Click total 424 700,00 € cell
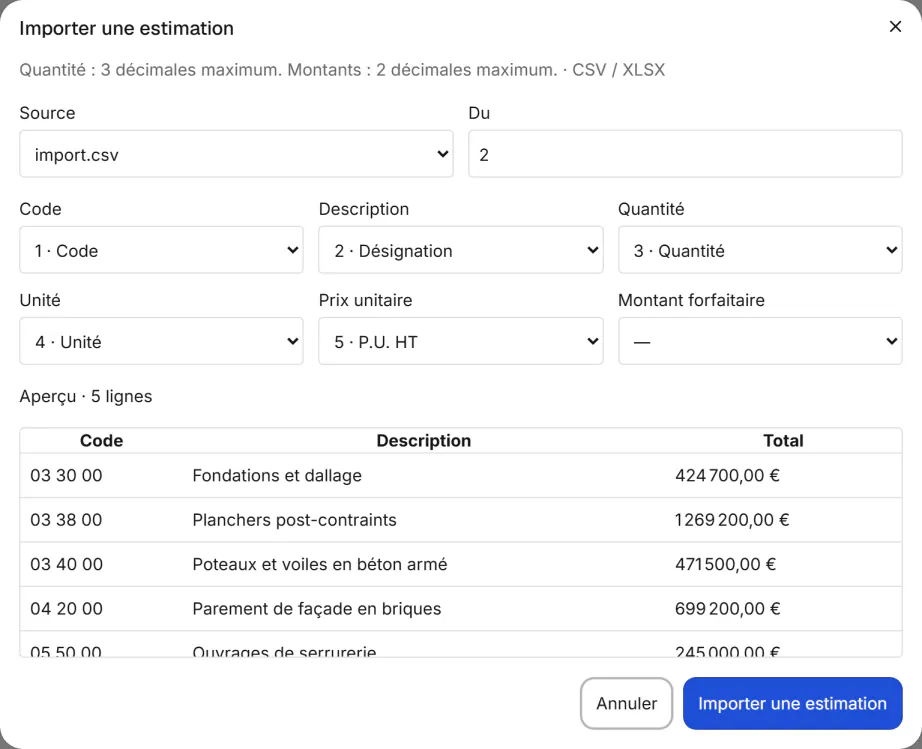Viewport: 922px width, 749px height. coord(727,475)
